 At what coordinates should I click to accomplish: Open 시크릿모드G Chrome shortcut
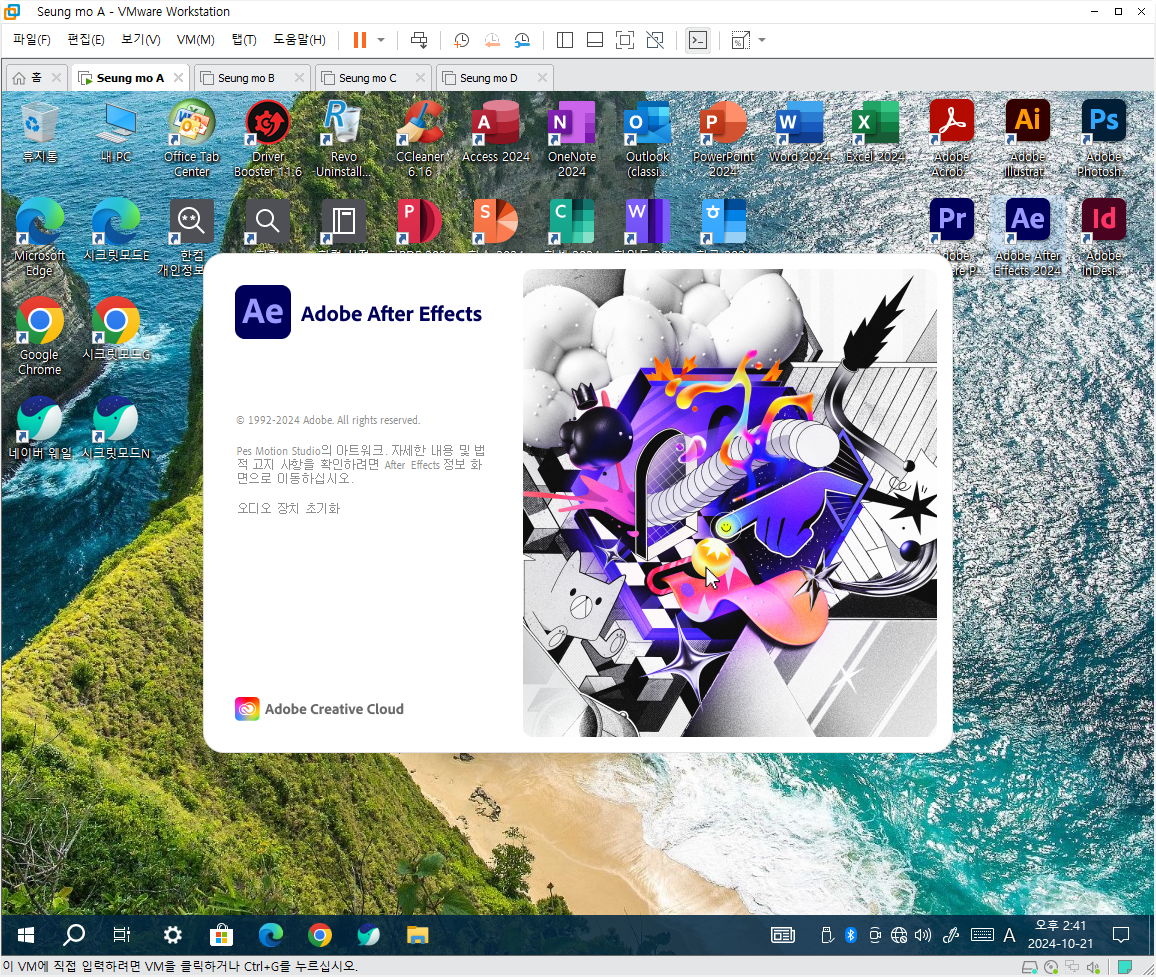pyautogui.click(x=116, y=329)
